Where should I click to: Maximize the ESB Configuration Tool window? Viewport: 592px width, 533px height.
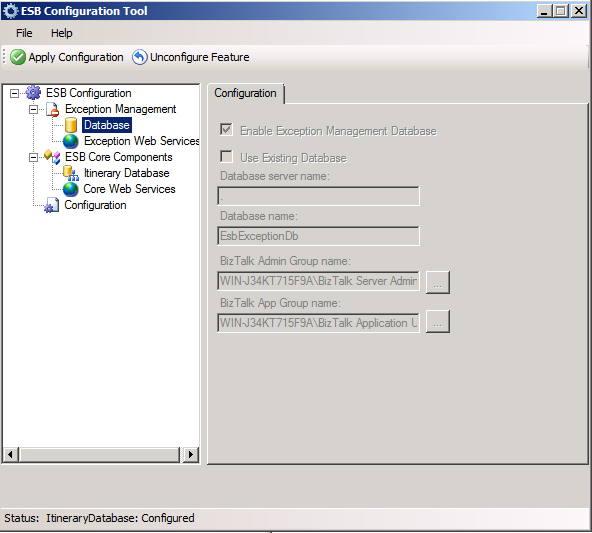[561, 11]
